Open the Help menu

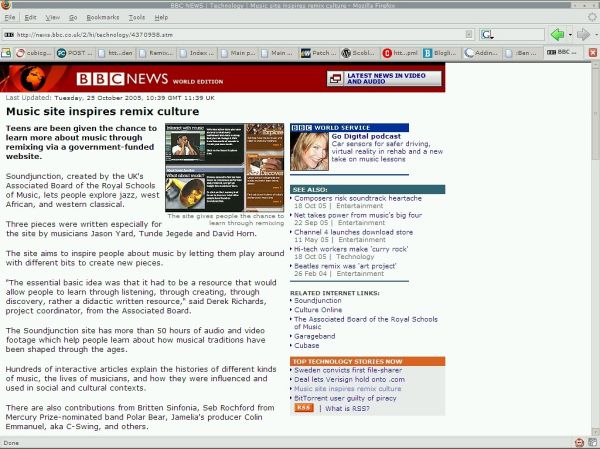161,17
